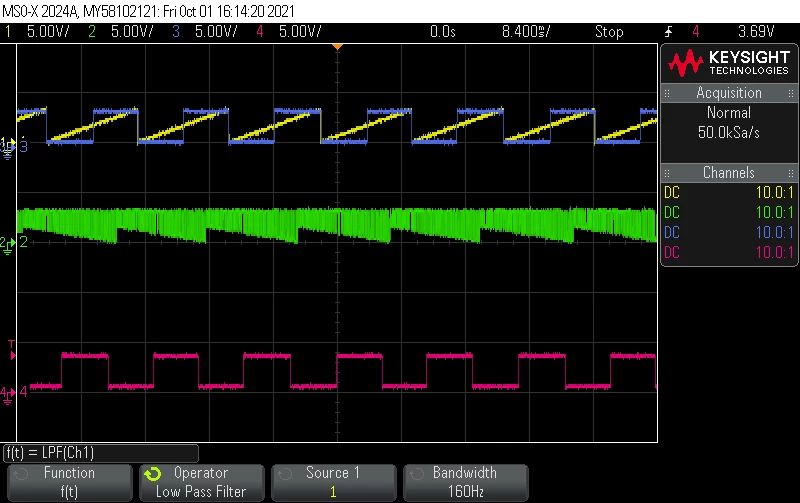The height and width of the screenshot is (503, 800).
Task: Click the Keysight Technologies logo
Action: [729, 63]
